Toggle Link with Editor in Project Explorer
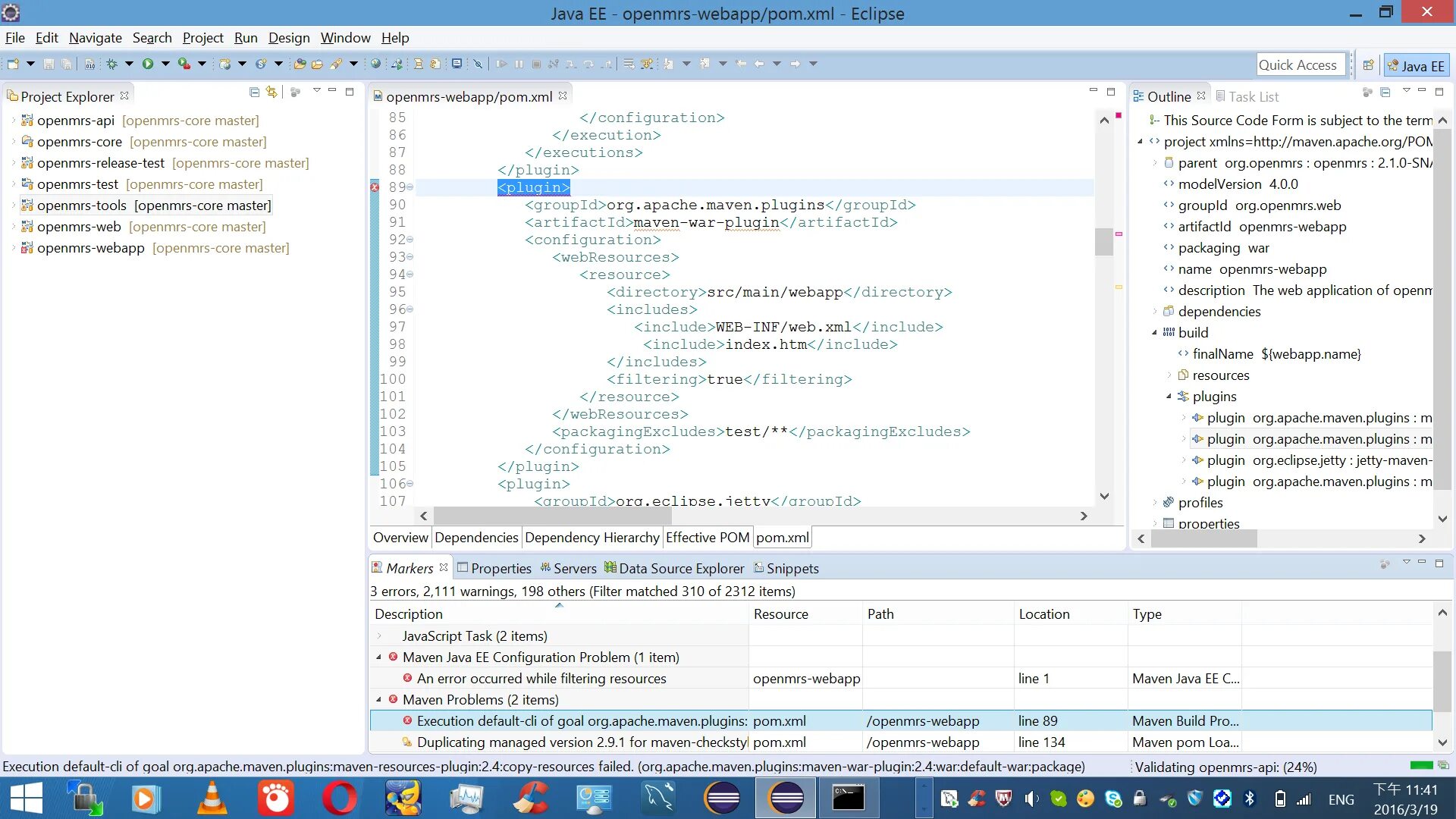This screenshot has width=1456, height=819. pyautogui.click(x=271, y=92)
